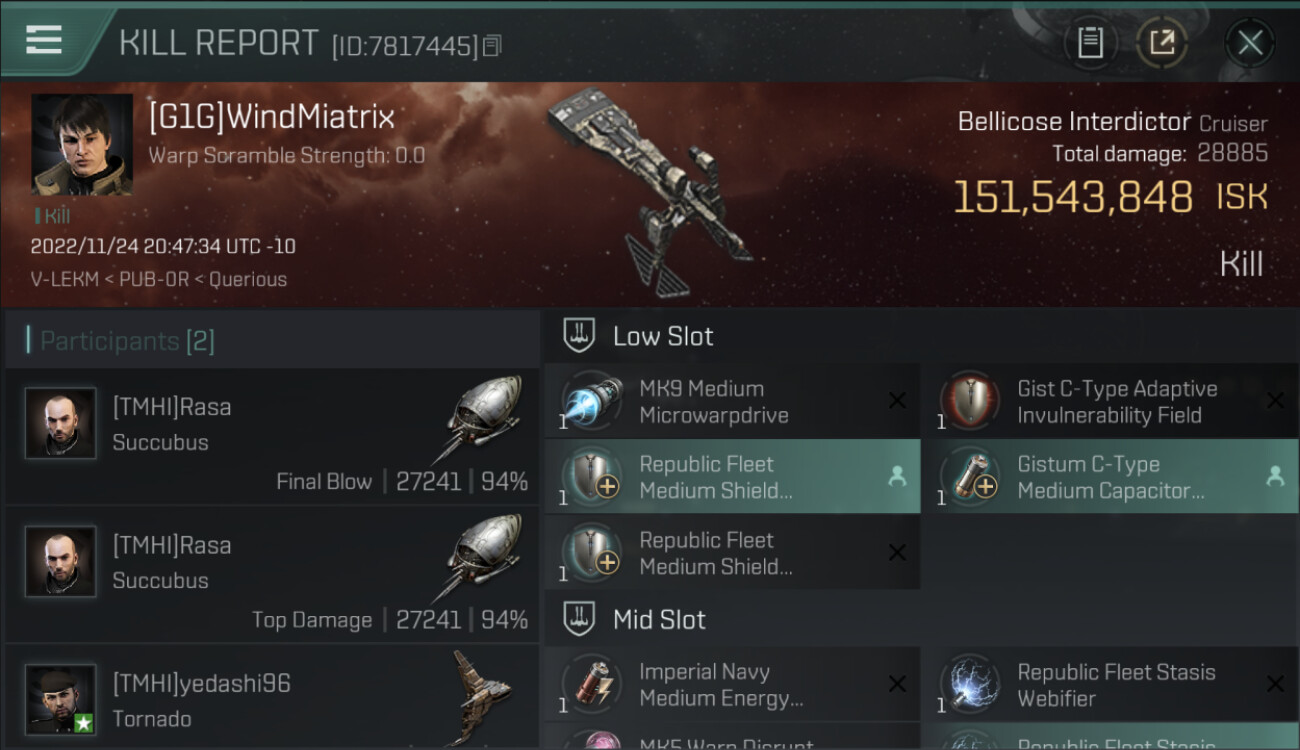Click the X mark on MK9 Microwarpdrive row
Image resolution: width=1300 pixels, height=750 pixels.
[x=897, y=401]
